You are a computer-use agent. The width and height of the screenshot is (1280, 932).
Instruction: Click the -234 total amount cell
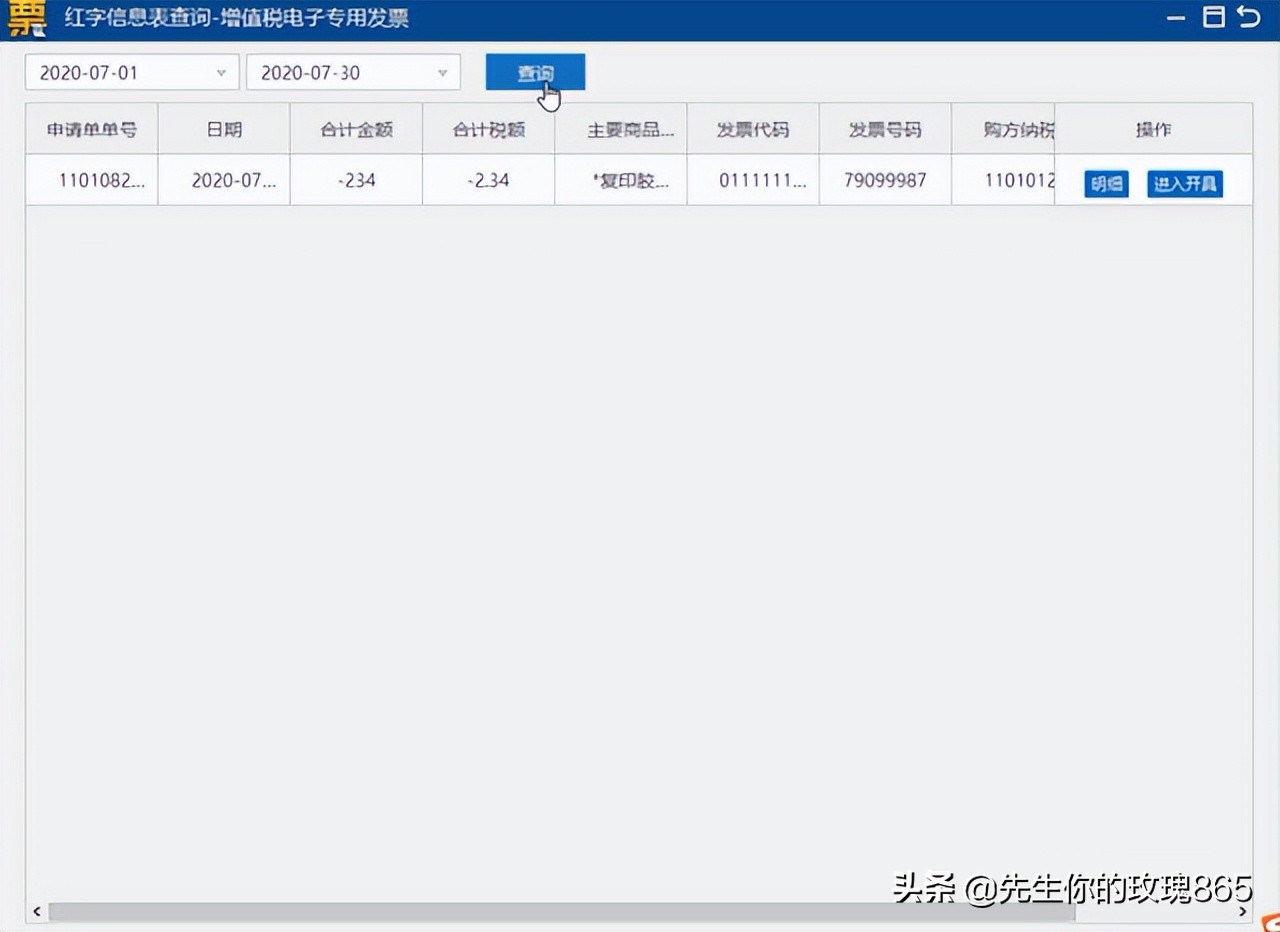point(355,180)
